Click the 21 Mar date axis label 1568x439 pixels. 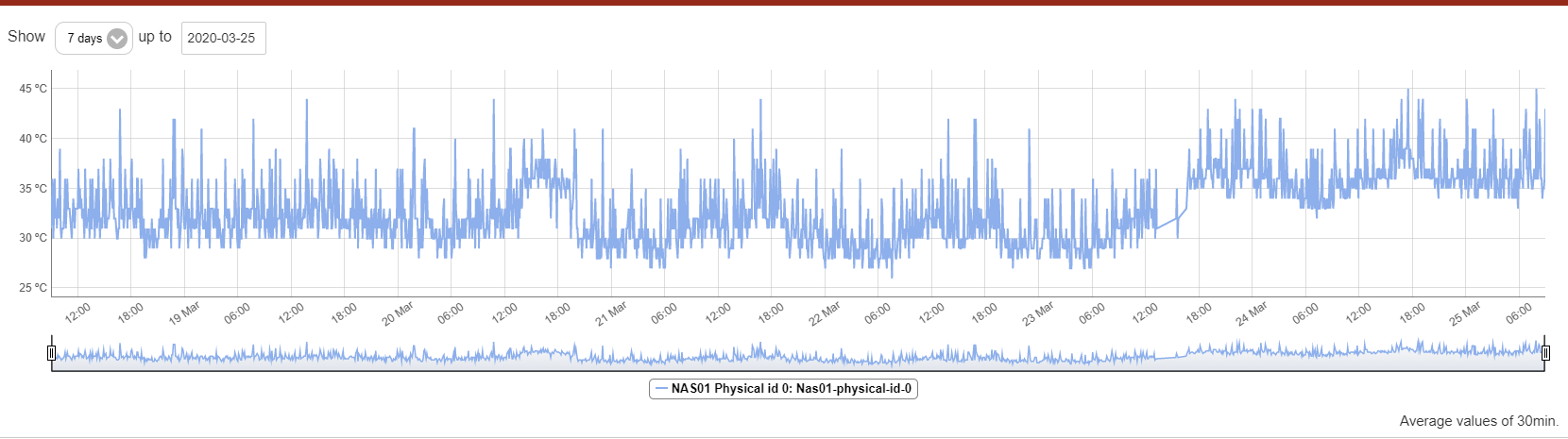point(612,313)
